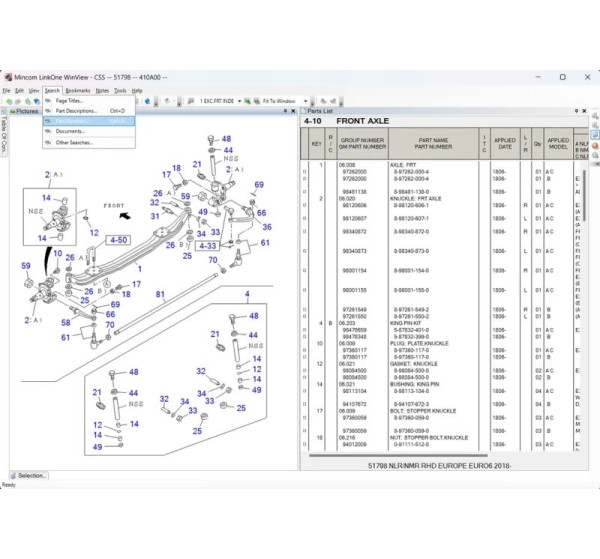This screenshot has width=600, height=559.
Task: Open the Bookmarks menu
Action: coord(77,90)
